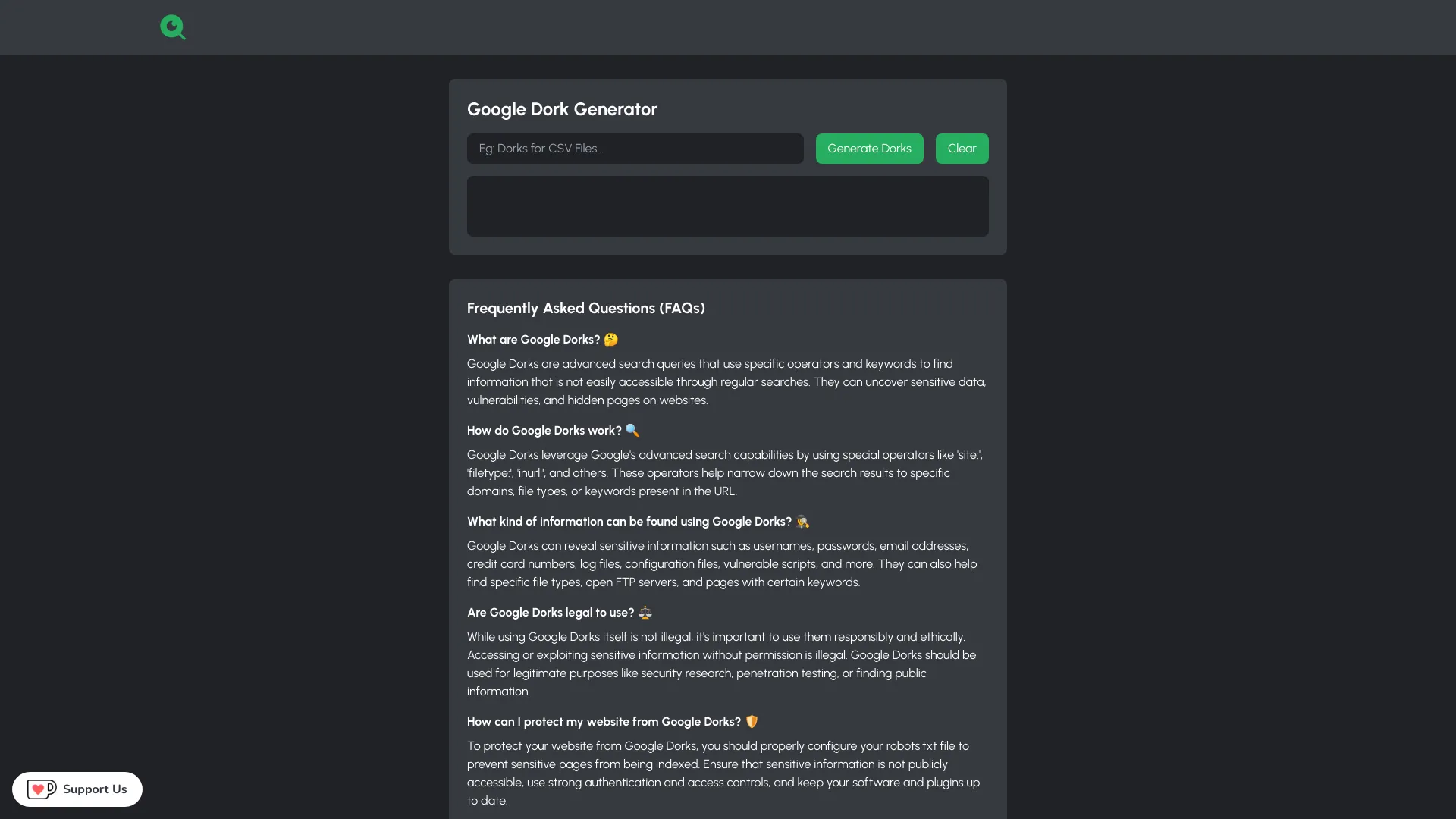Select the Google Dork Generator heading
Screen dimensions: 1456x819
tap(562, 109)
